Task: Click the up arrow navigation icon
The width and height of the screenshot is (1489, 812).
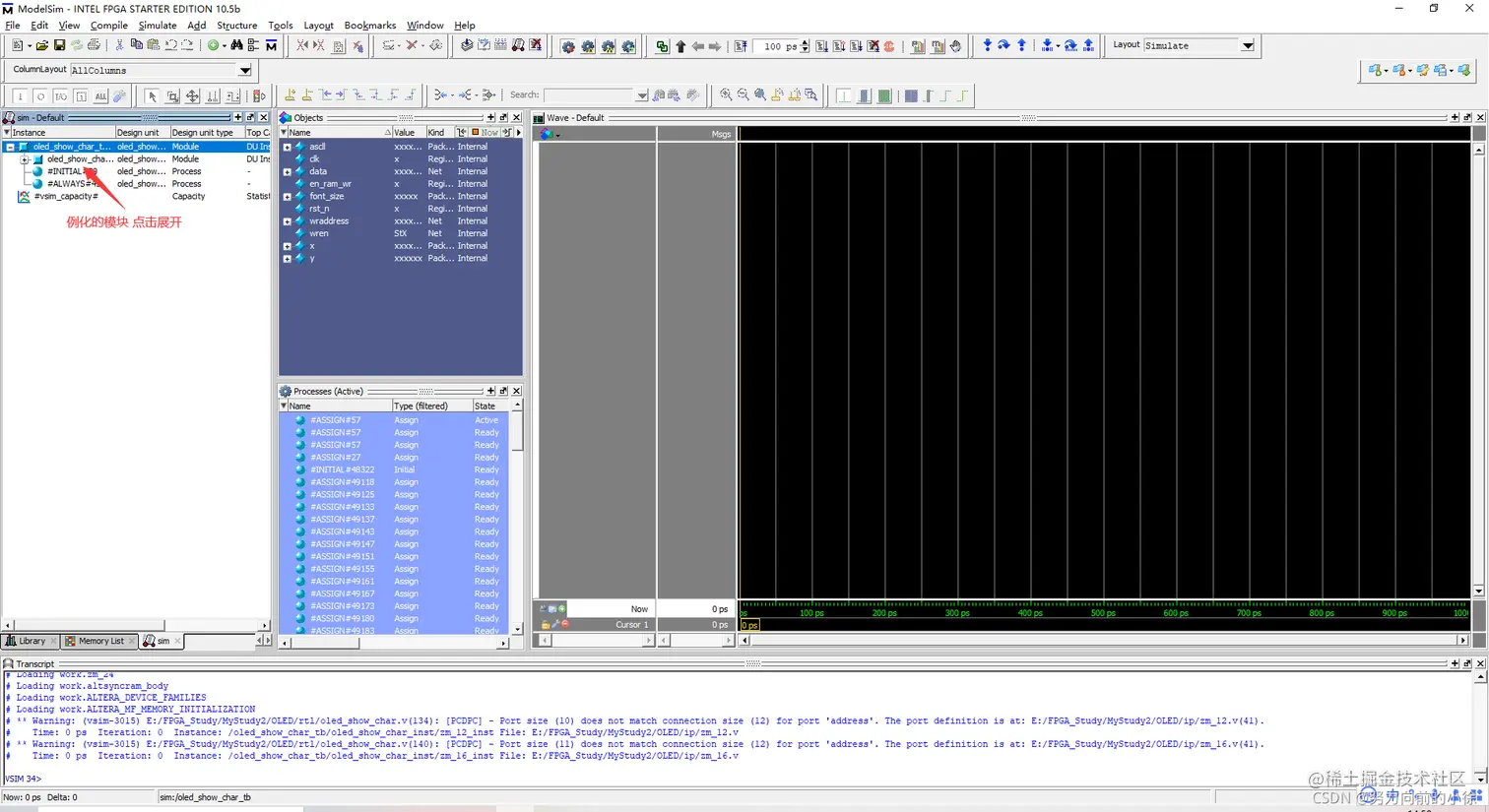Action: (680, 46)
